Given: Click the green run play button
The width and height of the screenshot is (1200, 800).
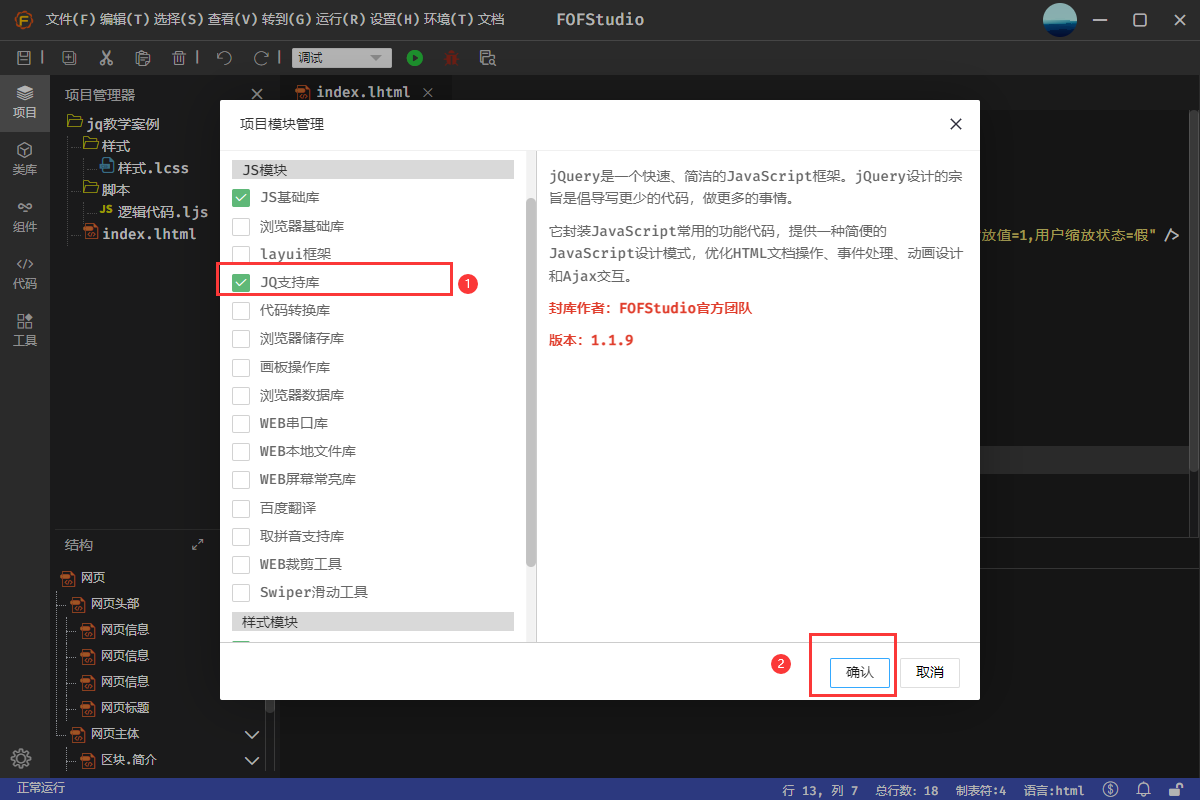Looking at the screenshot, I should pos(415,58).
